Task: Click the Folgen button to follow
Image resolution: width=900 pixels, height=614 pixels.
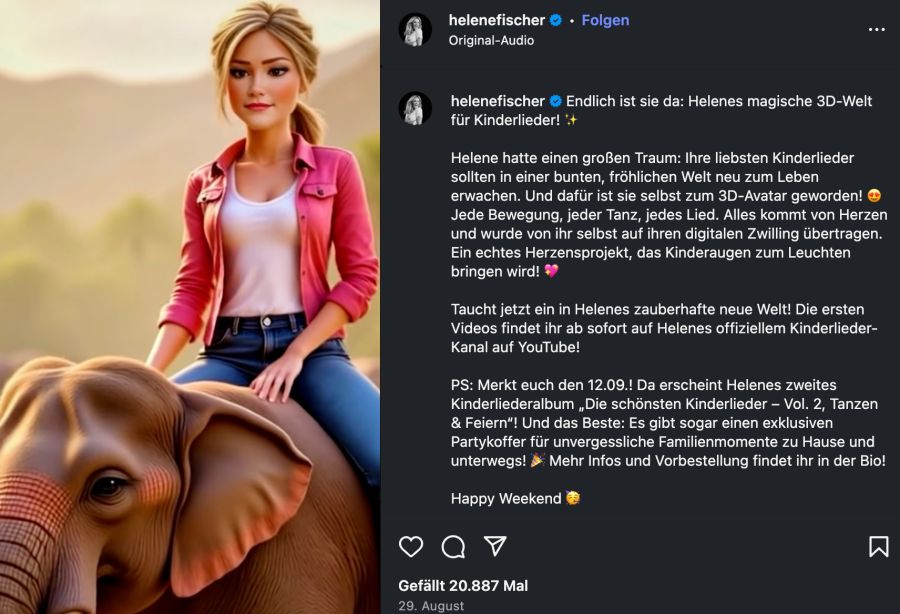Action: [x=605, y=20]
